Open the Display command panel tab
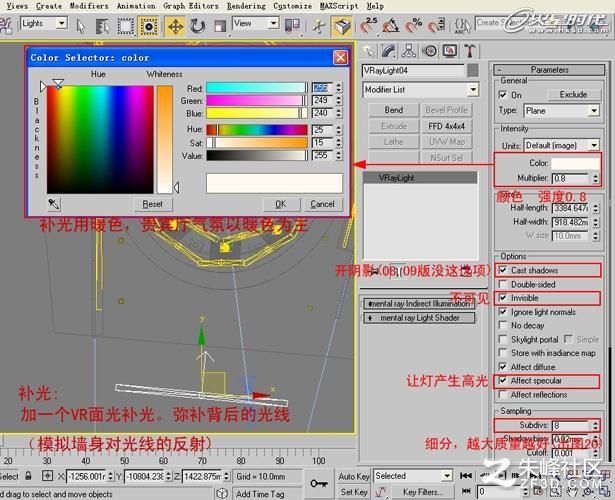 coord(450,51)
